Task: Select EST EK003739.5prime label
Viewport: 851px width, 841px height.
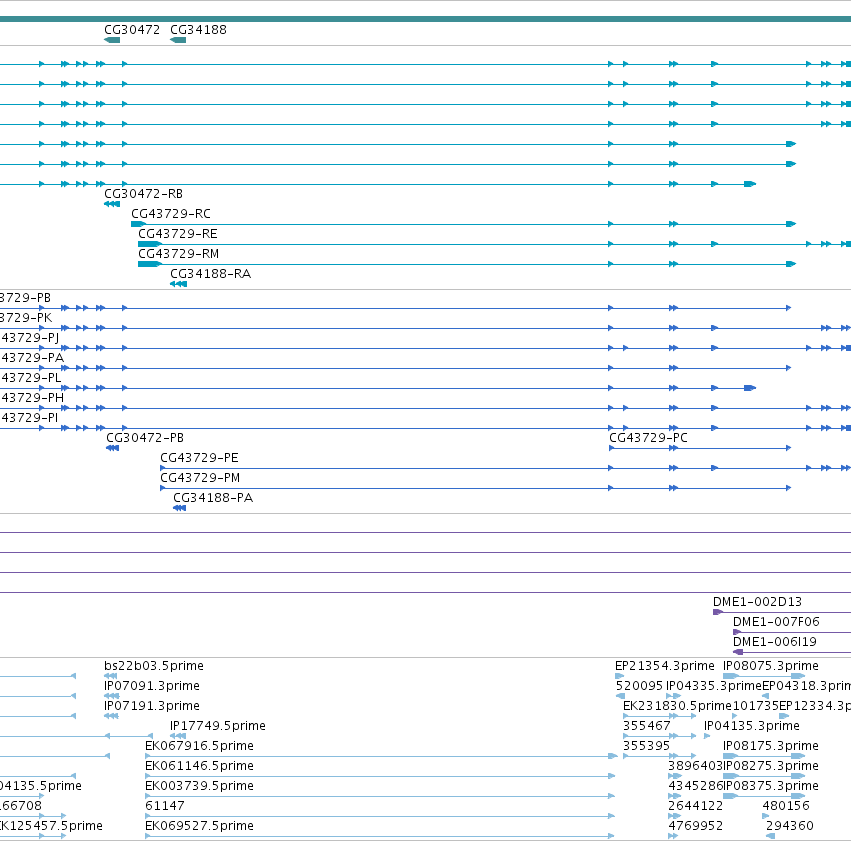Action: coord(199,786)
